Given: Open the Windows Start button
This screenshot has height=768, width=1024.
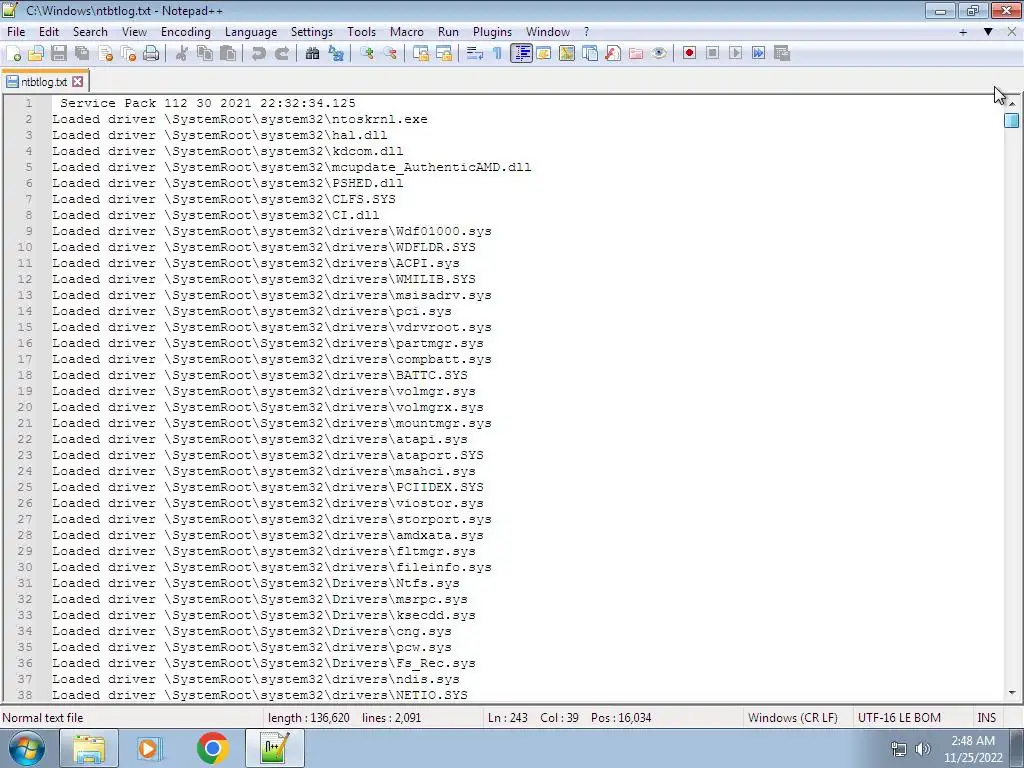Looking at the screenshot, I should (26, 748).
